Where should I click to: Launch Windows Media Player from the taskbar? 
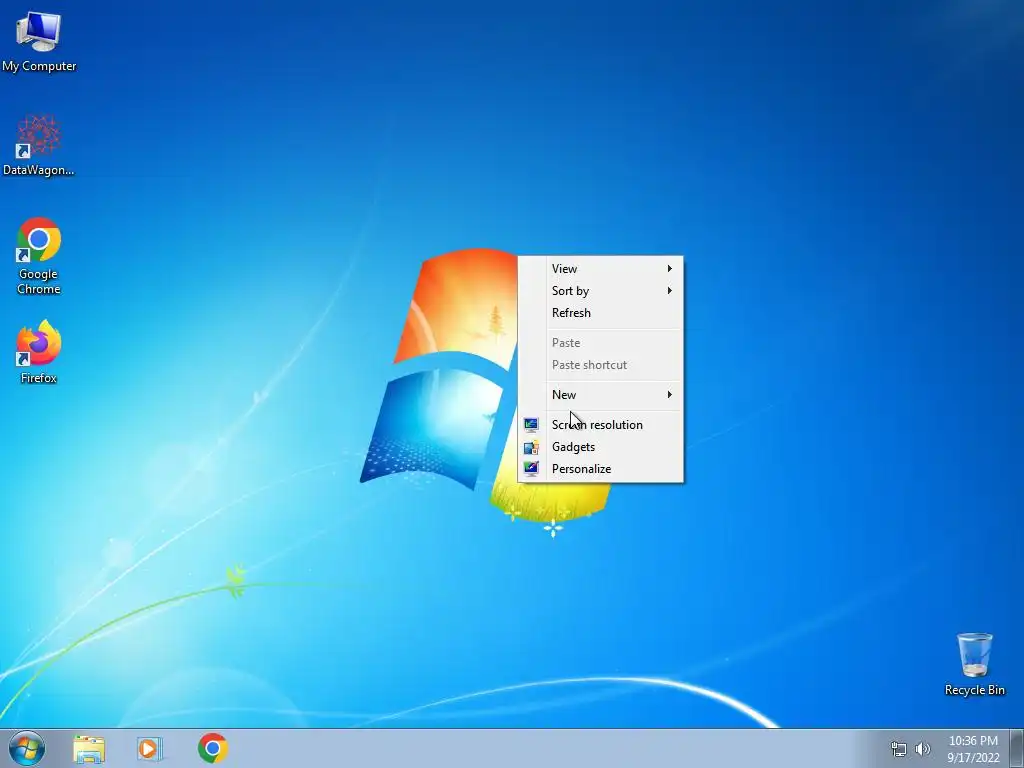click(150, 748)
